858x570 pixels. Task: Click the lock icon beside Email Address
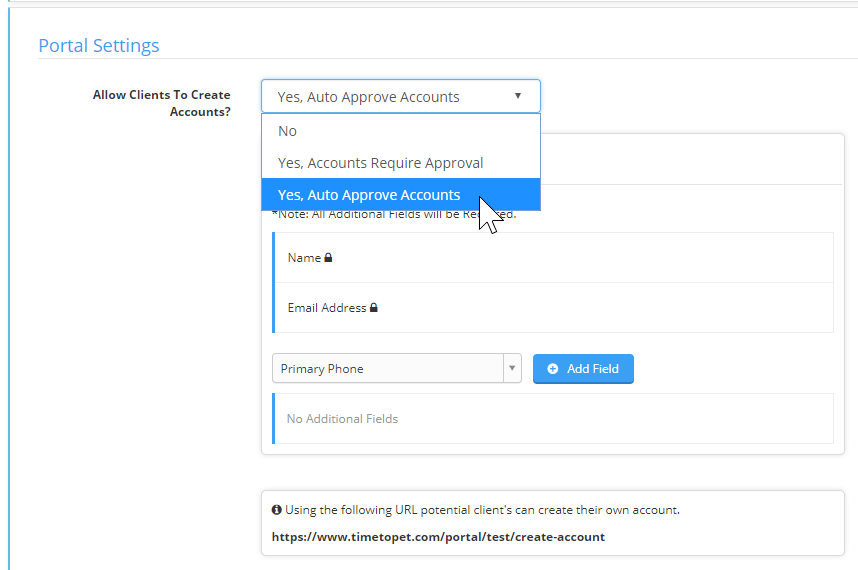click(374, 307)
